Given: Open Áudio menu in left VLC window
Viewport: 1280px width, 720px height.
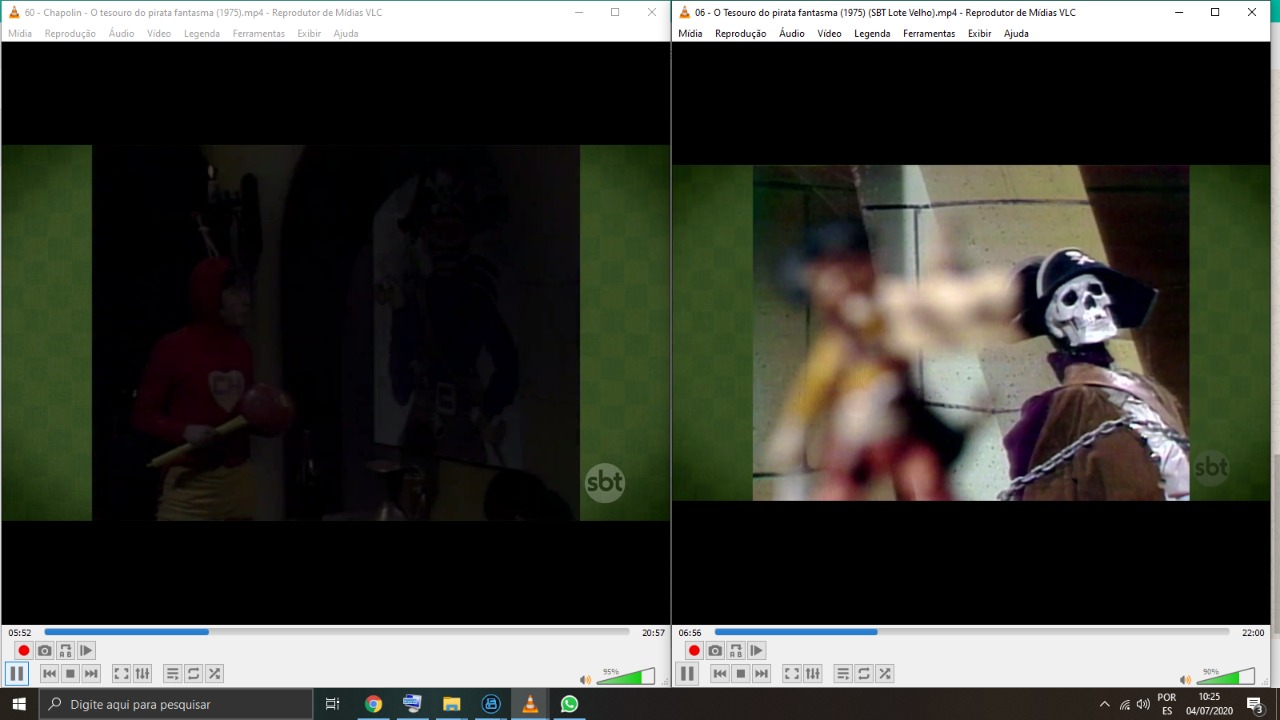Looking at the screenshot, I should (x=122, y=33).
